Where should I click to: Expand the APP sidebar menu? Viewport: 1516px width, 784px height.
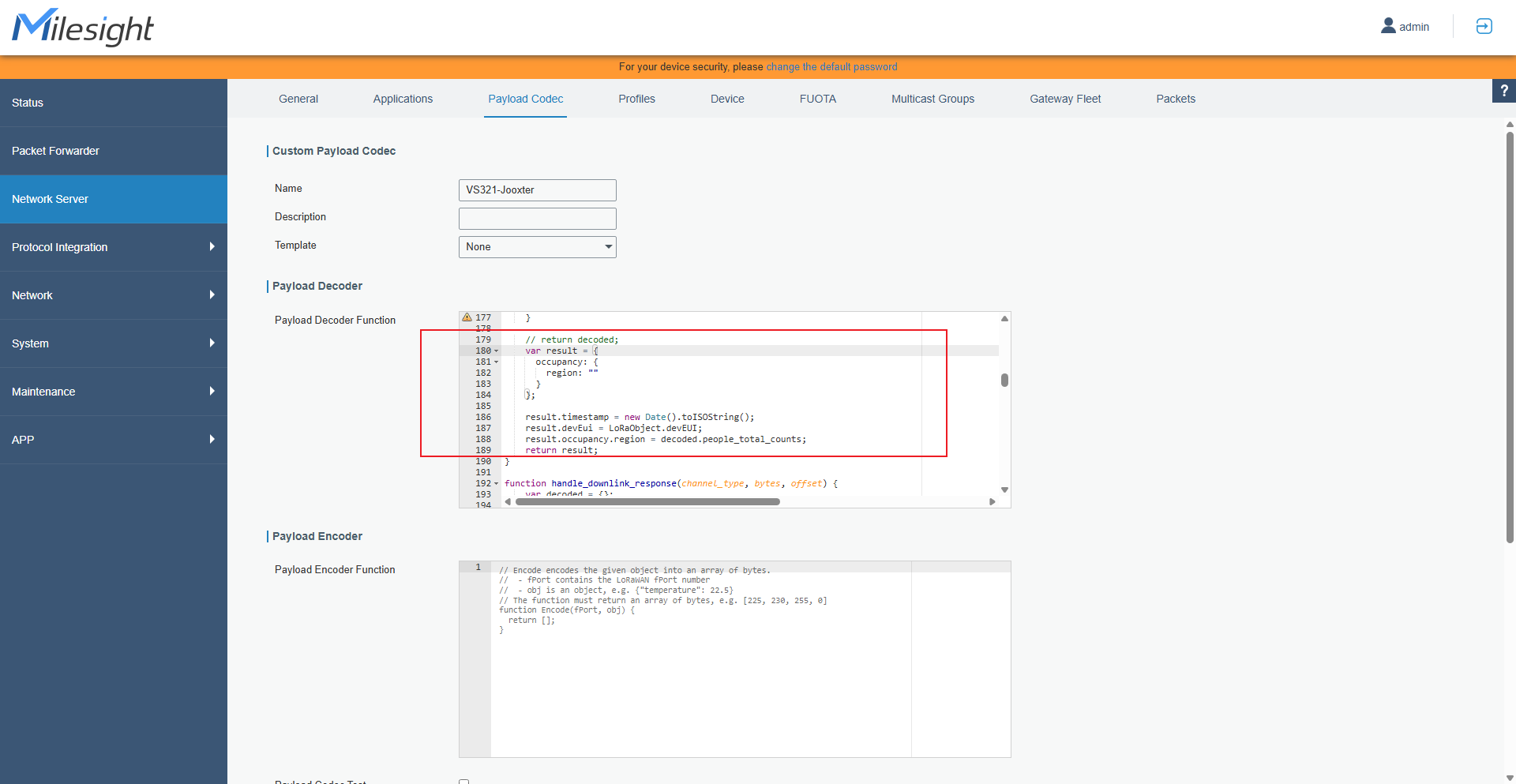pyautogui.click(x=114, y=440)
